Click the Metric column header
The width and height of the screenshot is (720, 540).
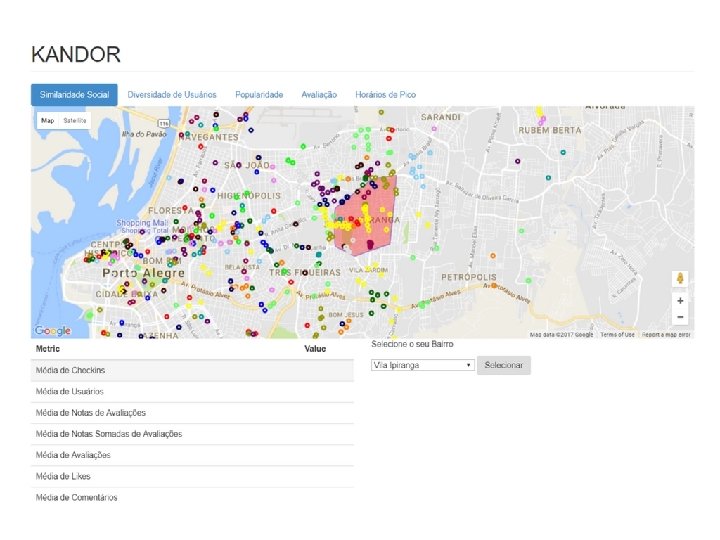(48, 349)
